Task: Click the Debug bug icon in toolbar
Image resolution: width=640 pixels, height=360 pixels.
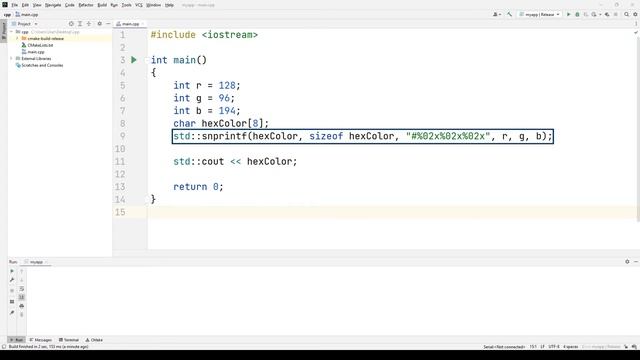Action: [x=577, y=14]
